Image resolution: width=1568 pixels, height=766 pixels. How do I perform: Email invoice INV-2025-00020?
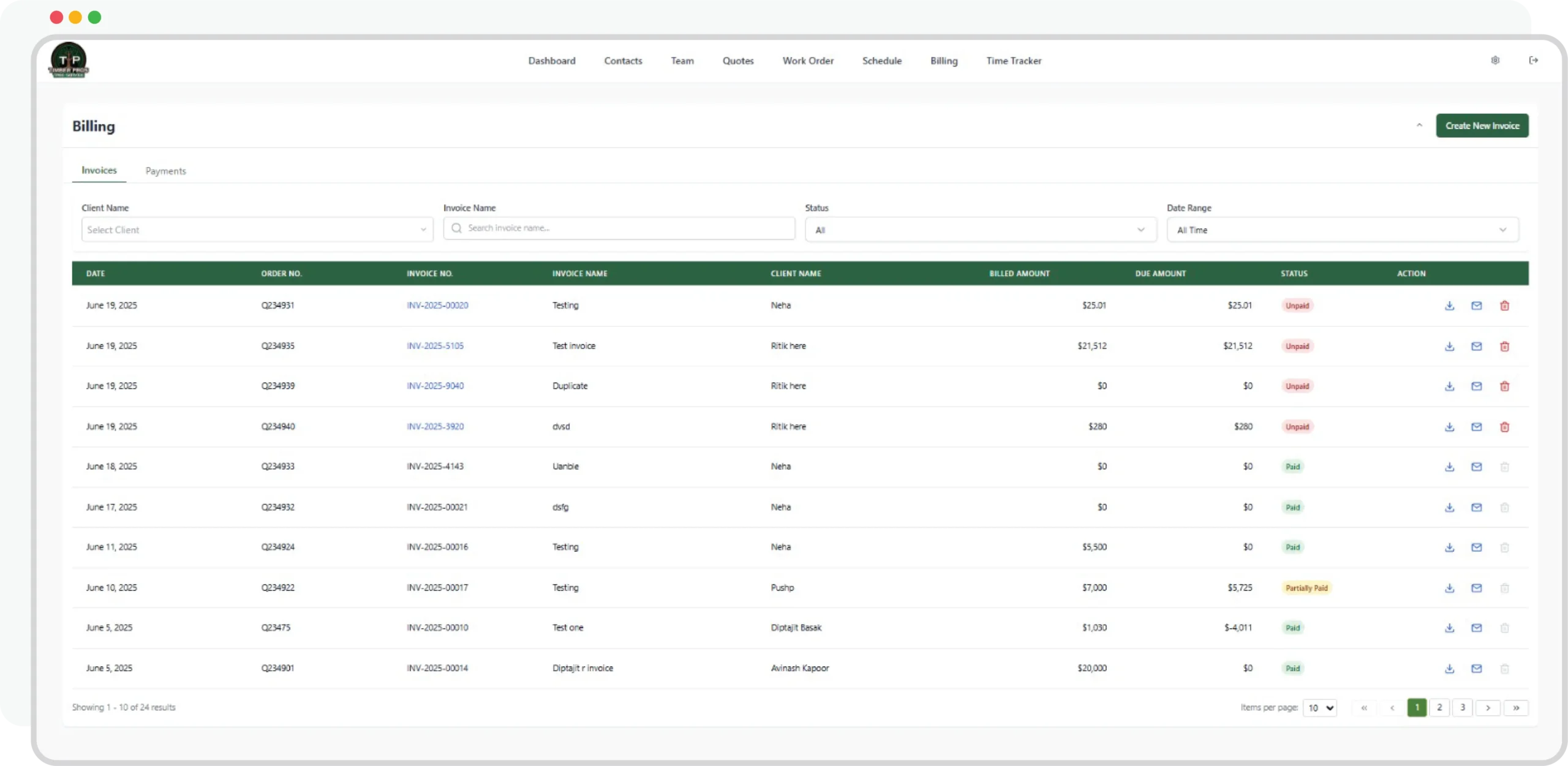(x=1477, y=306)
